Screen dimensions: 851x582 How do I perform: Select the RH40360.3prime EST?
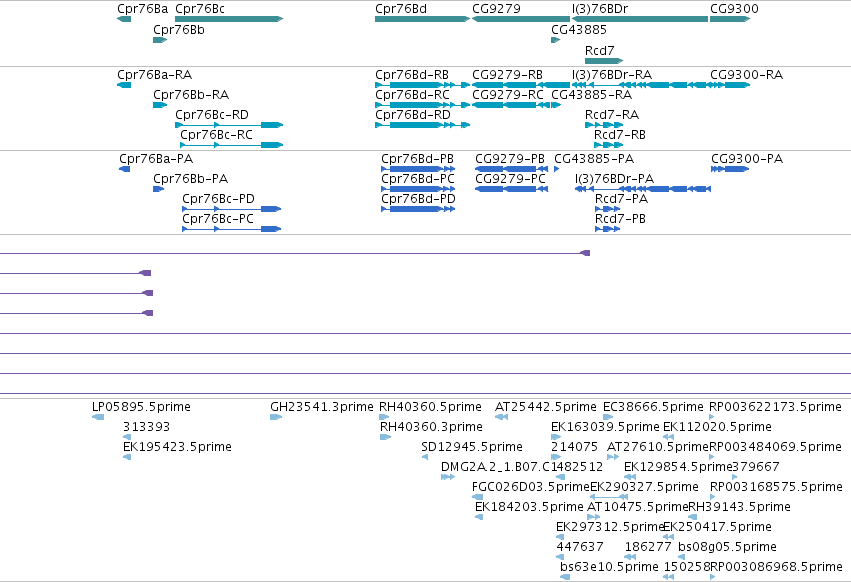(x=385, y=437)
